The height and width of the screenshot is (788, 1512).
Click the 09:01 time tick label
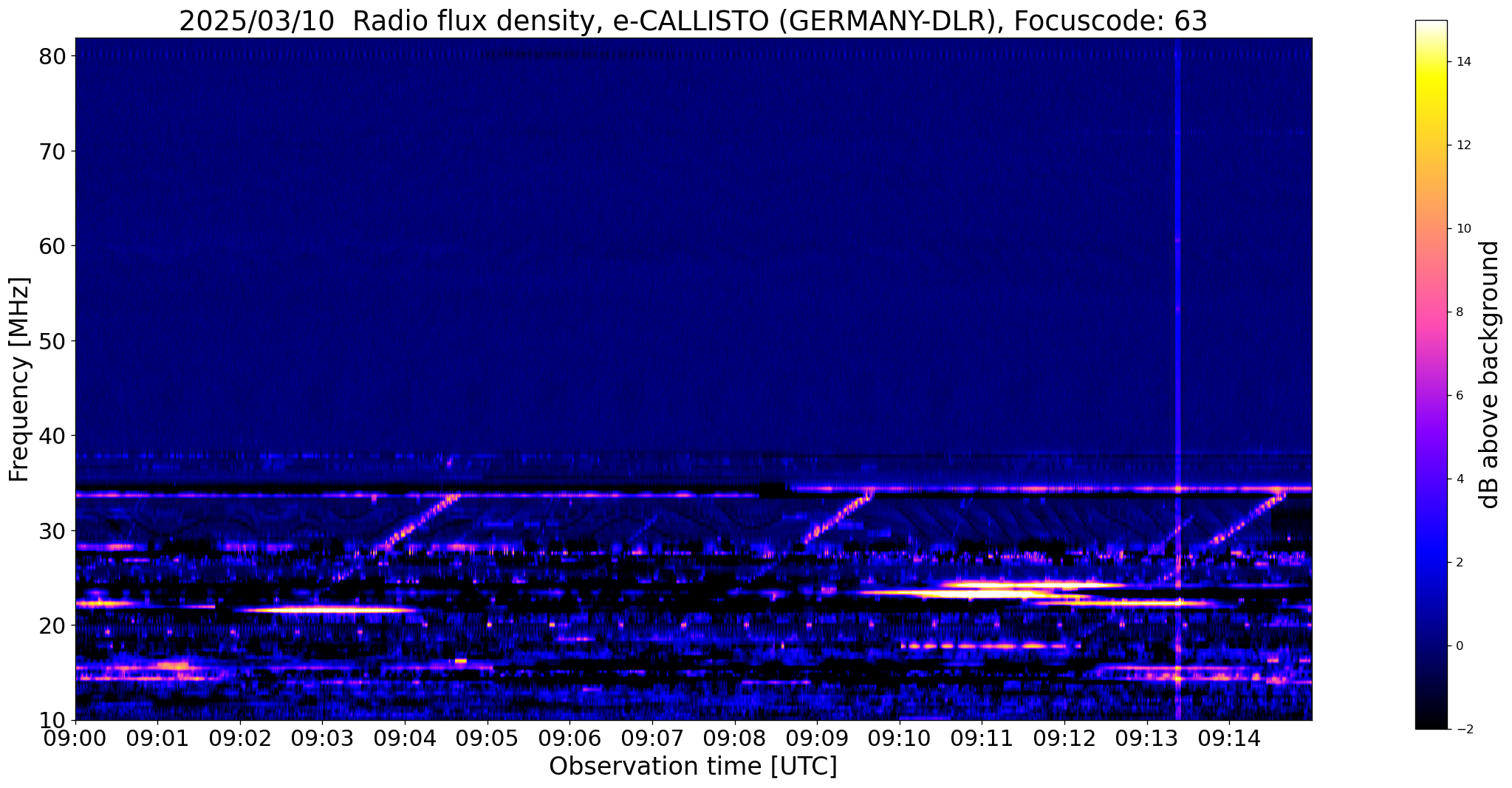(157, 738)
